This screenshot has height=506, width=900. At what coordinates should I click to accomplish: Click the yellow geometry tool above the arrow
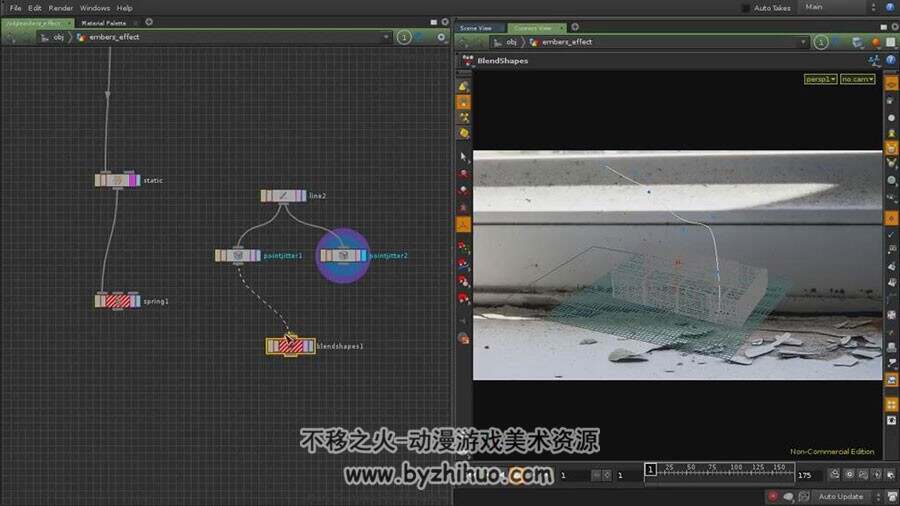pos(463,134)
